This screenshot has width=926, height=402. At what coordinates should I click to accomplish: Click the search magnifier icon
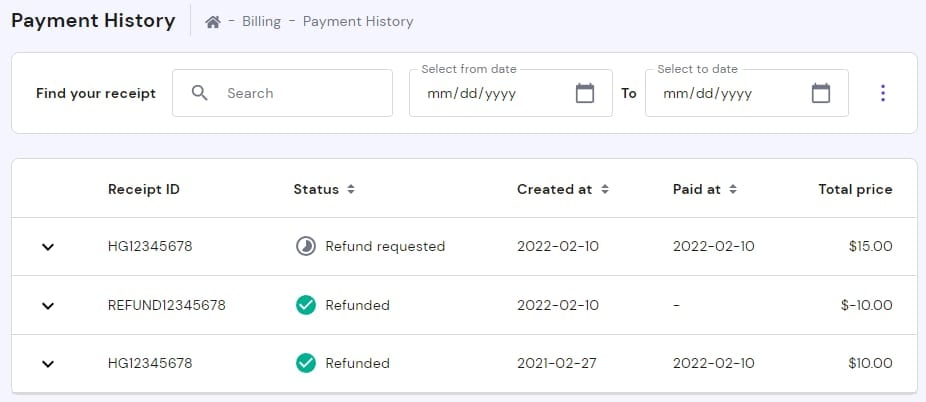pos(200,93)
